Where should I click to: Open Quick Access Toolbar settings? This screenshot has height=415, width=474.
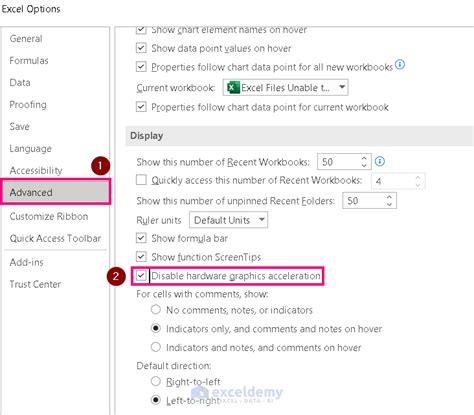coord(55,238)
